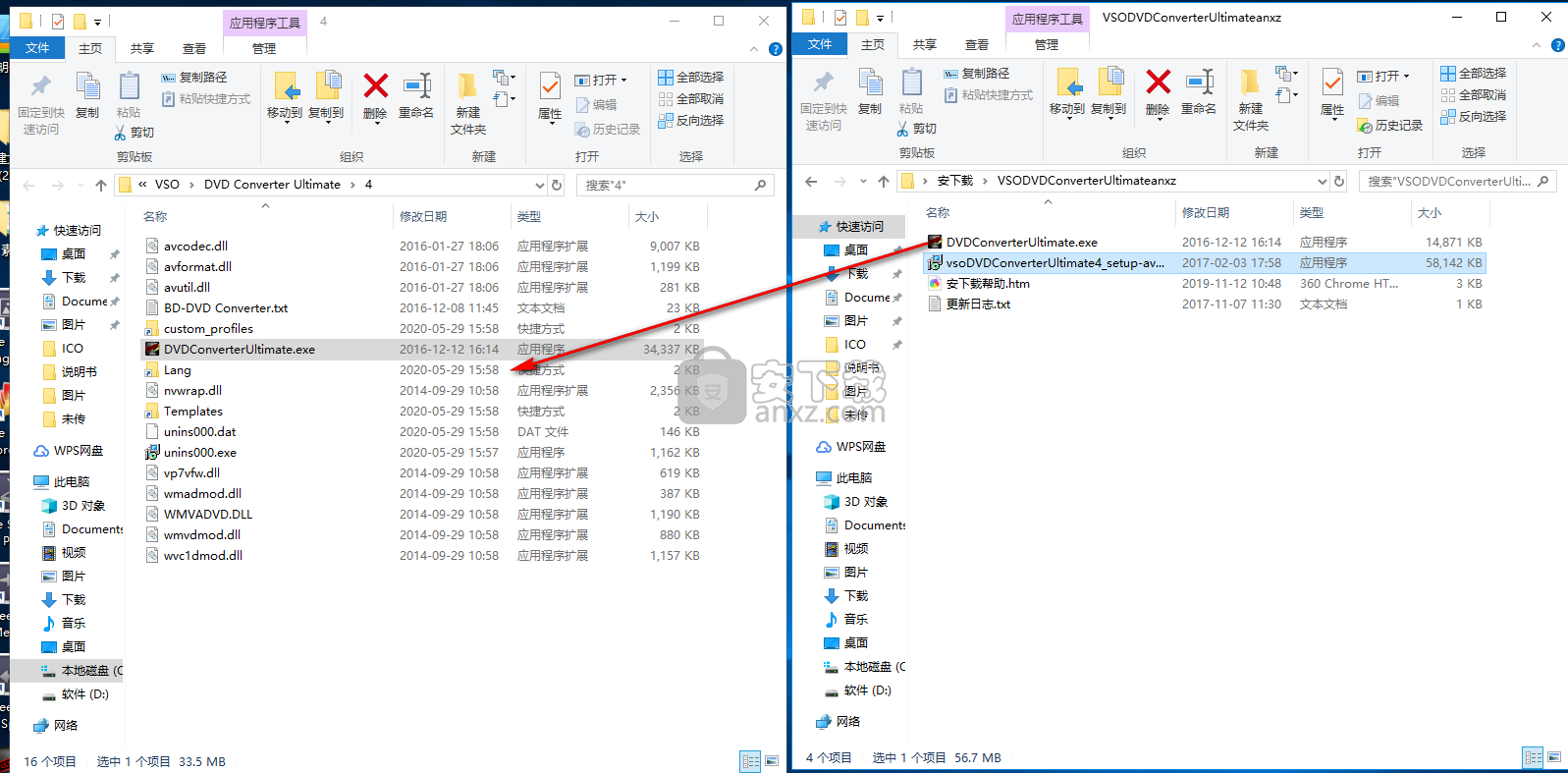Select DVDConverterUltimate.exe in the left window
Image resolution: width=1568 pixels, height=773 pixels.
[x=422, y=350]
